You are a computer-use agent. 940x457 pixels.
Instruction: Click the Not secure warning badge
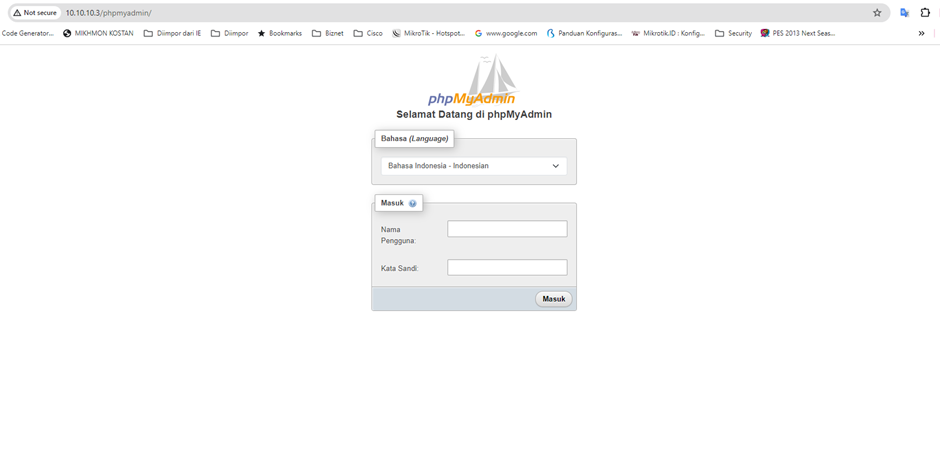click(x=35, y=13)
